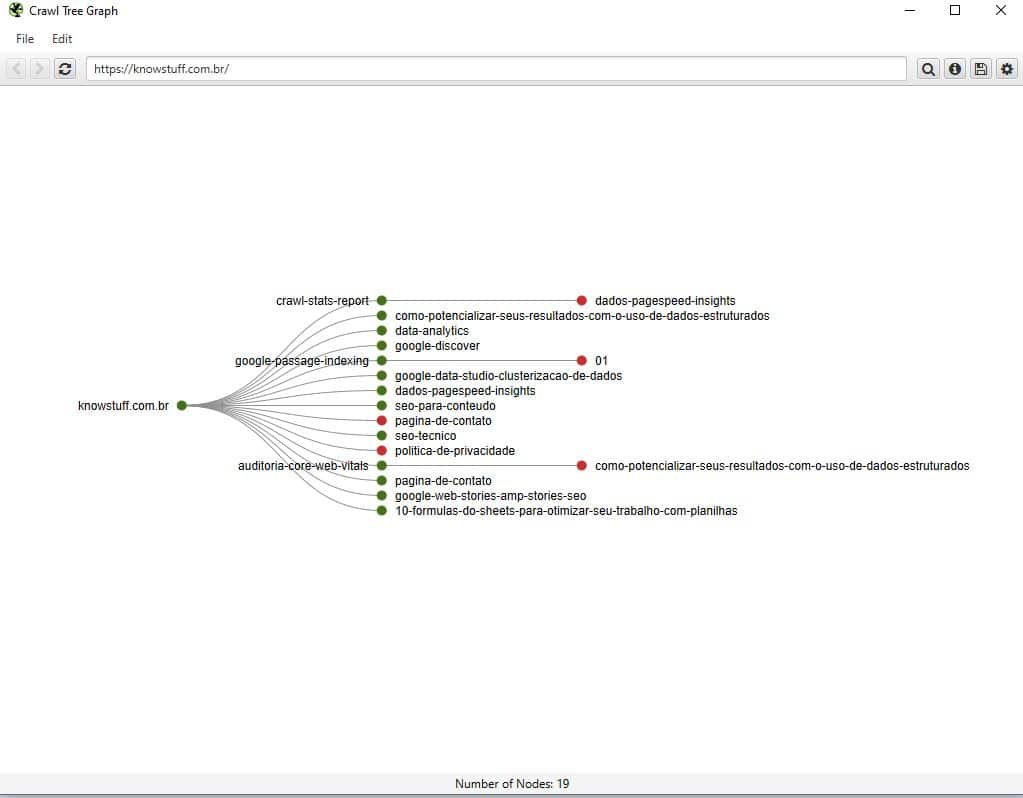Open the Edit menu
This screenshot has width=1023, height=798.
click(x=62, y=39)
